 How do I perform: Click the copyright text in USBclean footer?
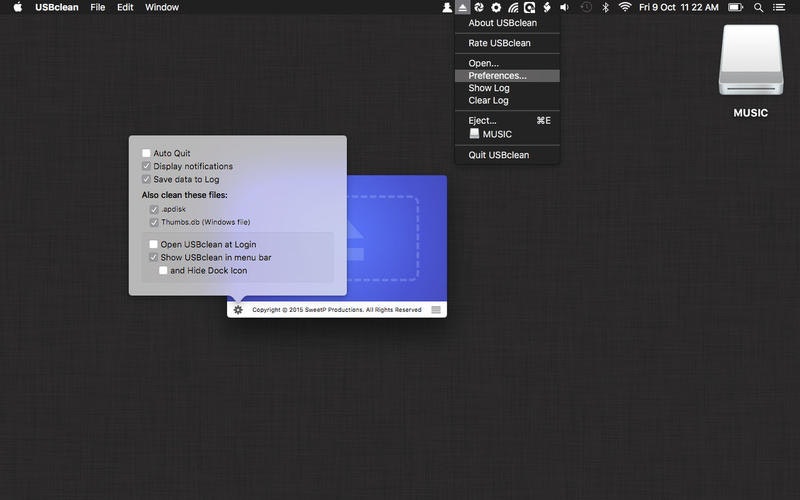(337, 310)
